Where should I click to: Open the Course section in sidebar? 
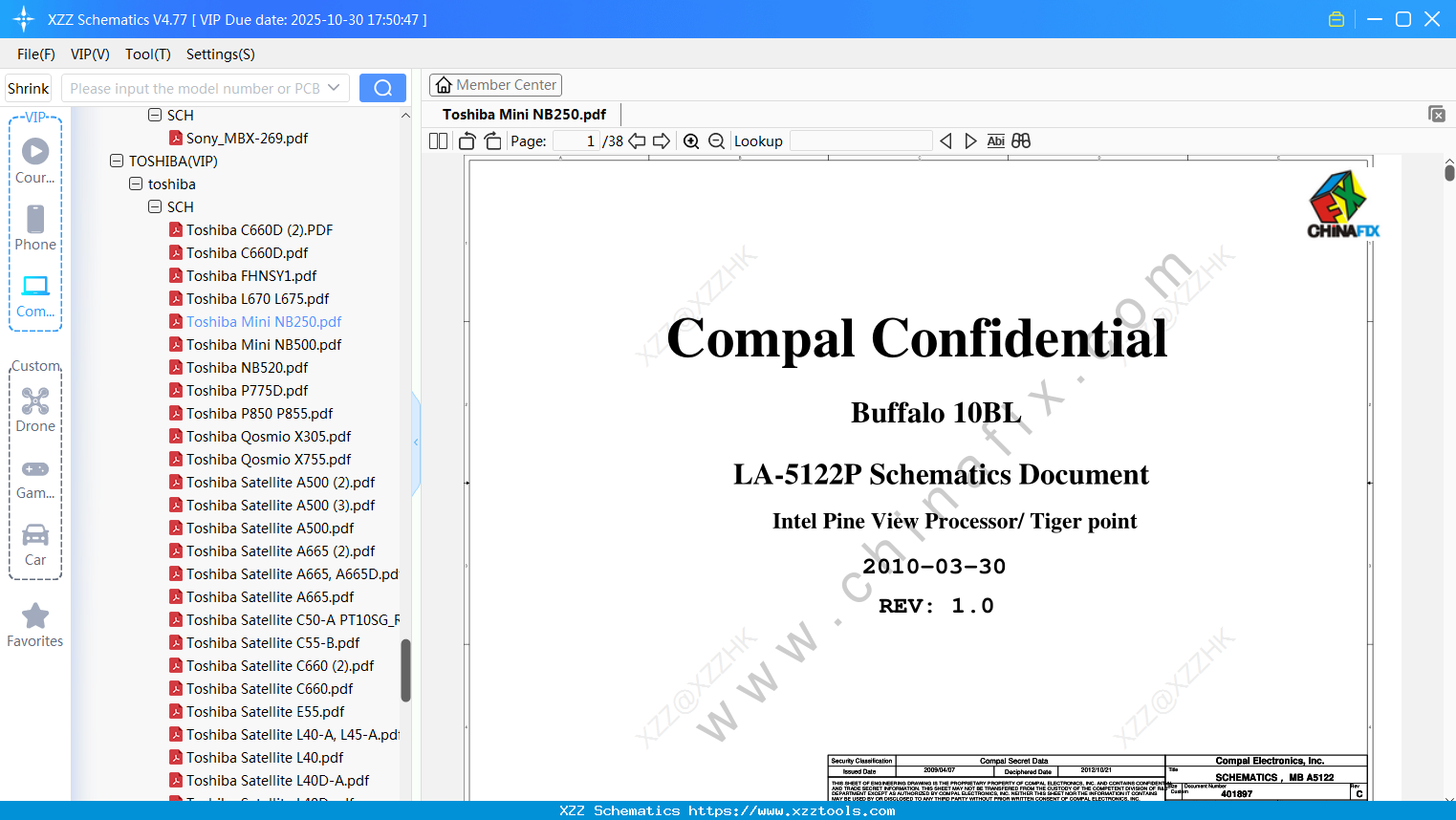[x=35, y=161]
